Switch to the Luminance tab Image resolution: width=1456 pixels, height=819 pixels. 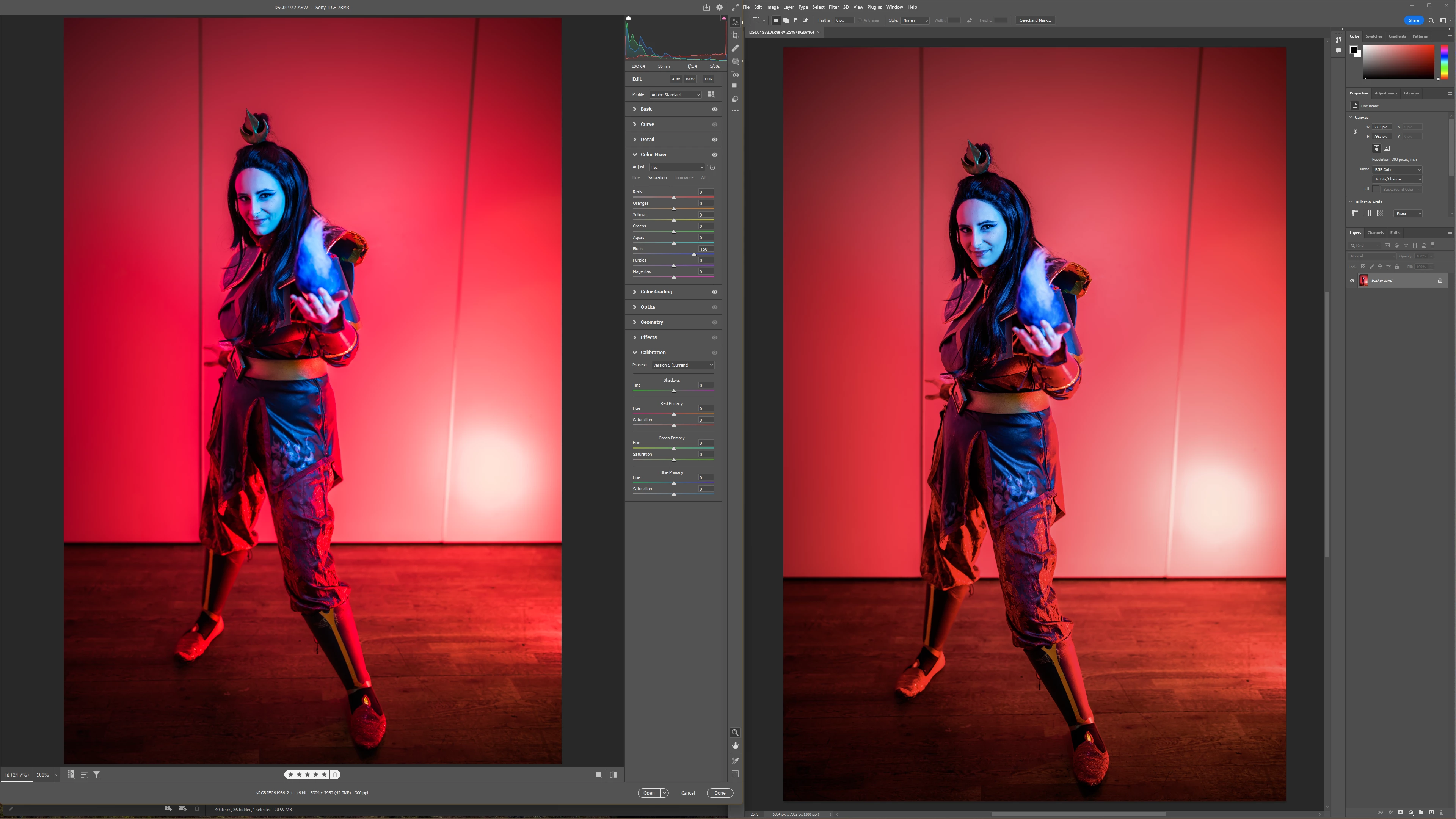click(x=683, y=177)
